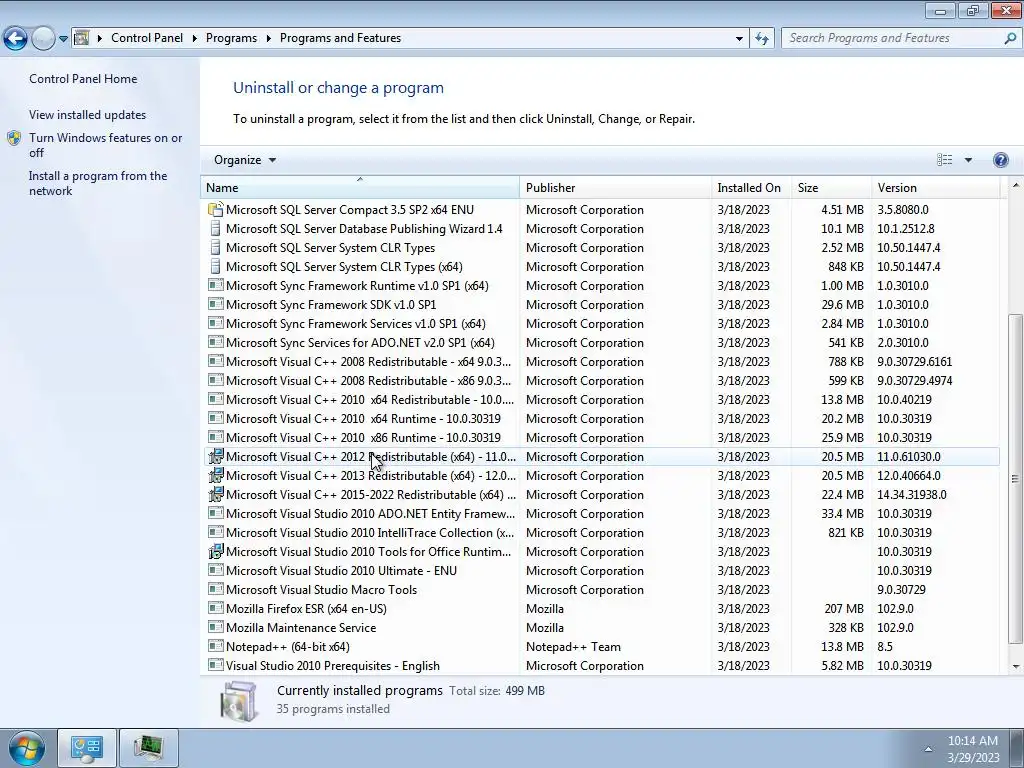Click the Help question mark icon

tap(1000, 160)
